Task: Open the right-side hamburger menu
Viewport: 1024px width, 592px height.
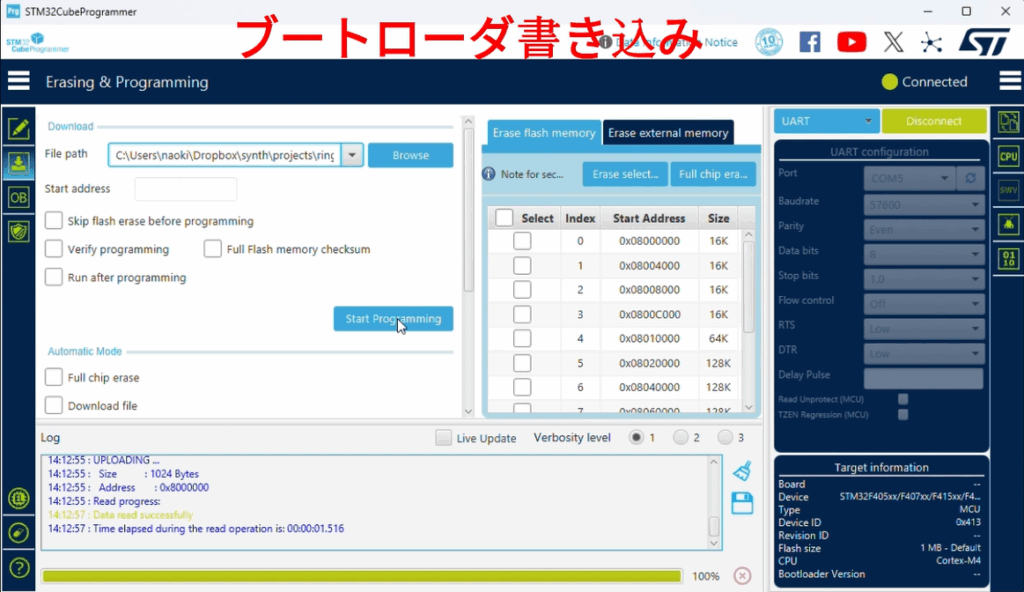Action: [1010, 81]
